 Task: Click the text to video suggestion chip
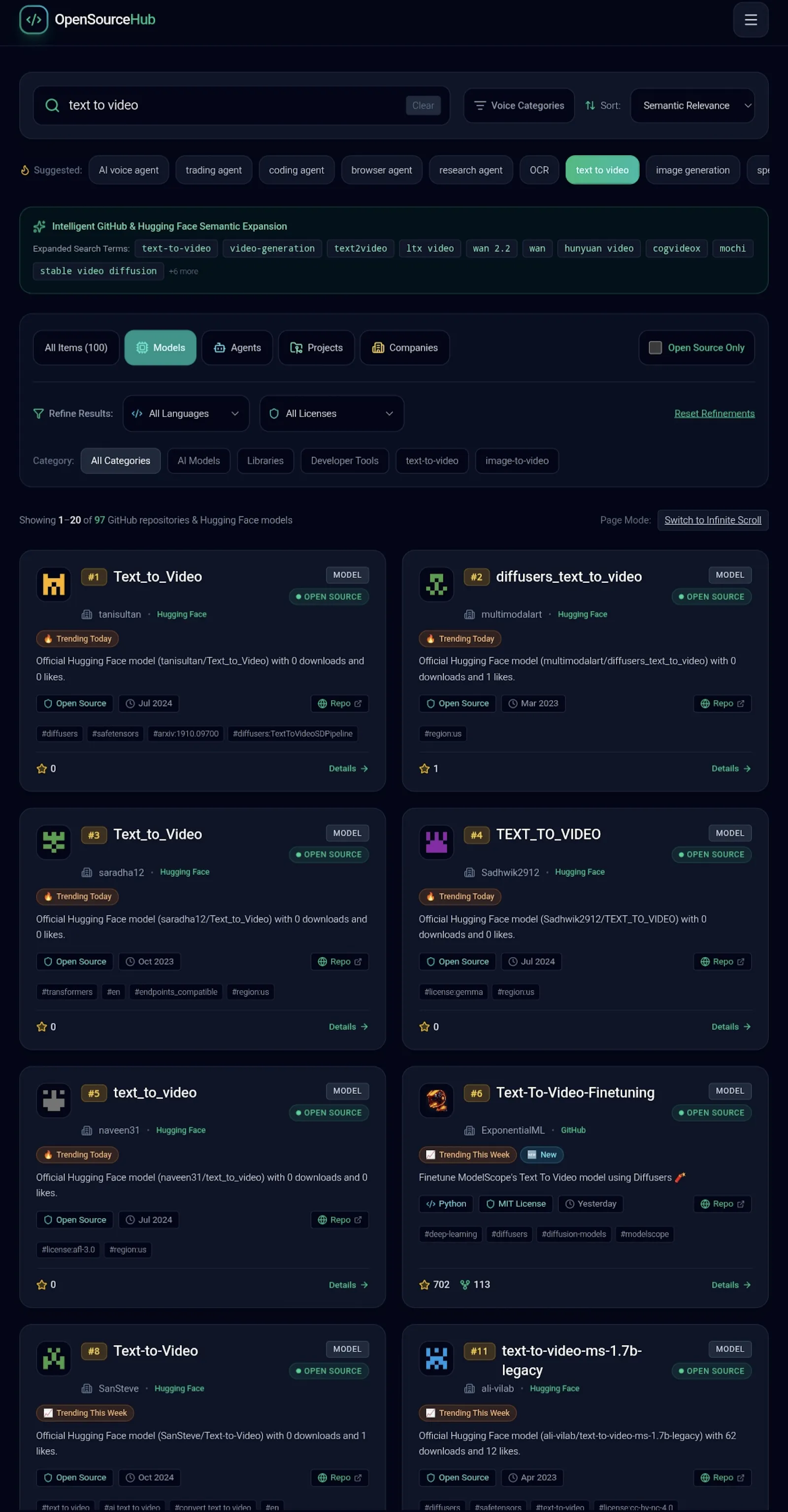point(602,170)
